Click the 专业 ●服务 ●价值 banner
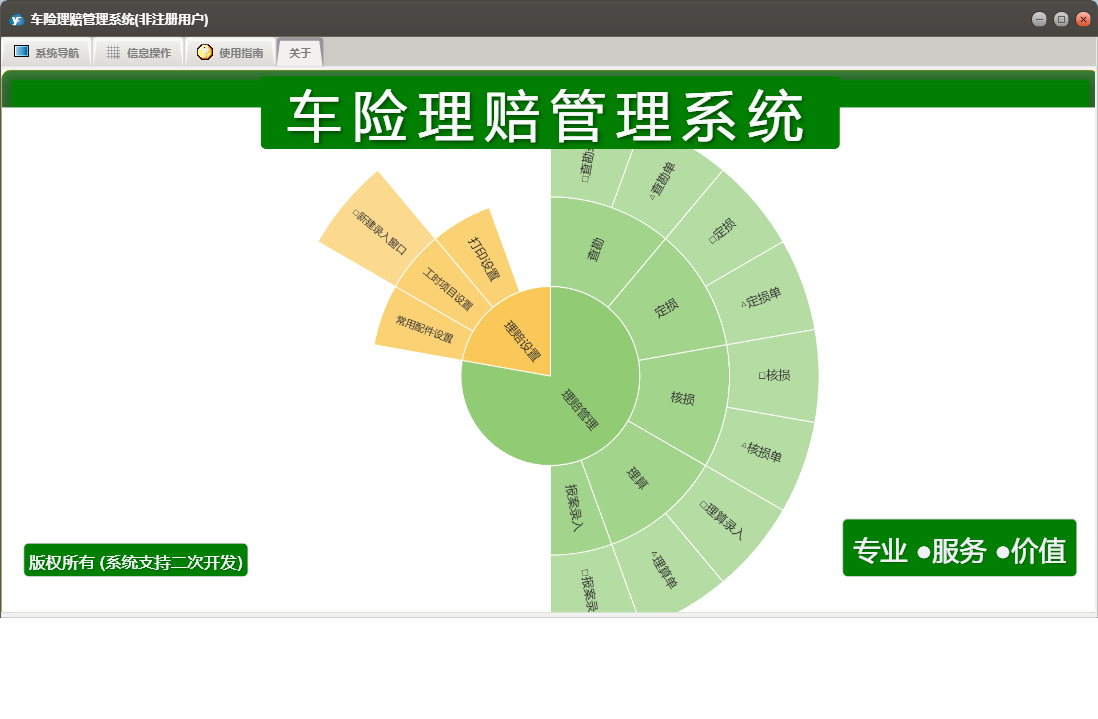Screen dimensions: 1098x719 959,549
